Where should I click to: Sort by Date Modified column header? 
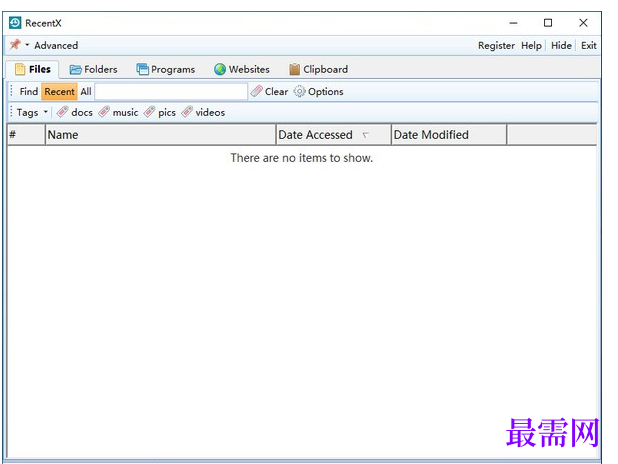pyautogui.click(x=449, y=135)
